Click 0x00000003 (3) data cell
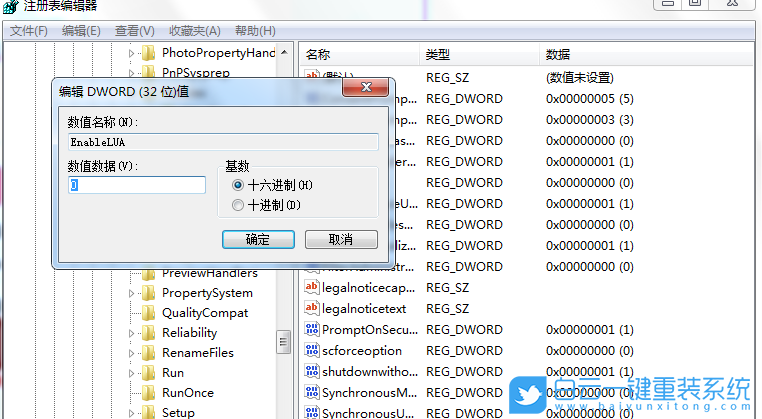 tap(589, 120)
